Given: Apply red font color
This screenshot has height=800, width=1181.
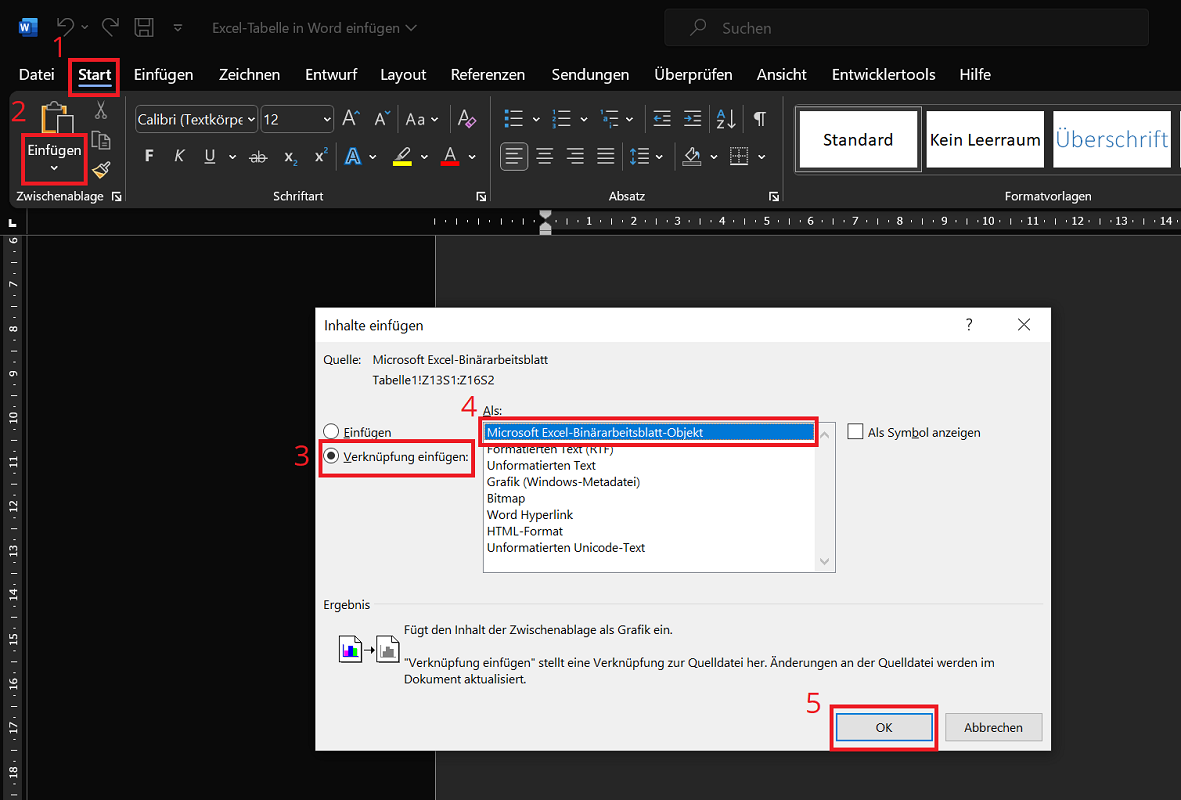Looking at the screenshot, I should [450, 157].
